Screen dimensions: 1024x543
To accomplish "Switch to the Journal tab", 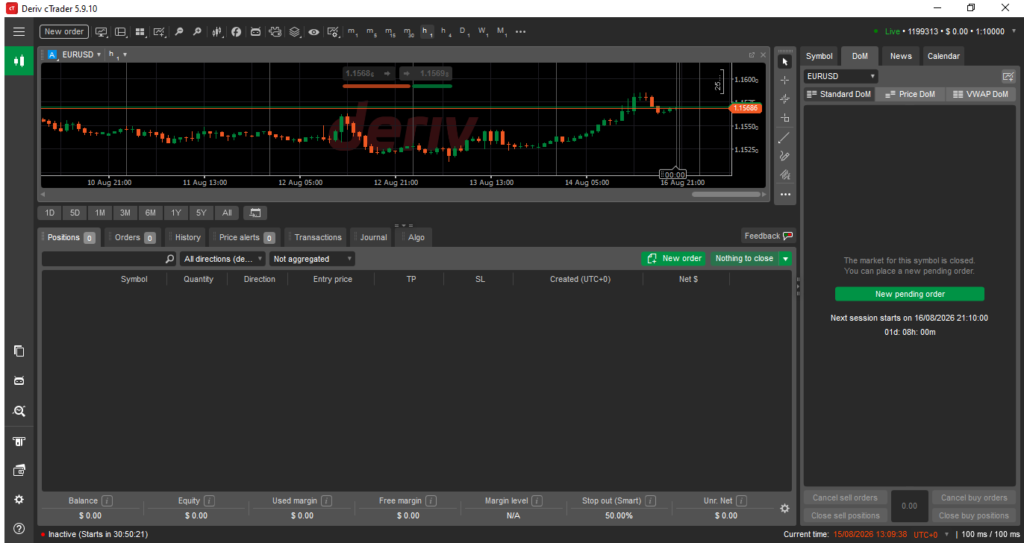I will click(x=372, y=237).
